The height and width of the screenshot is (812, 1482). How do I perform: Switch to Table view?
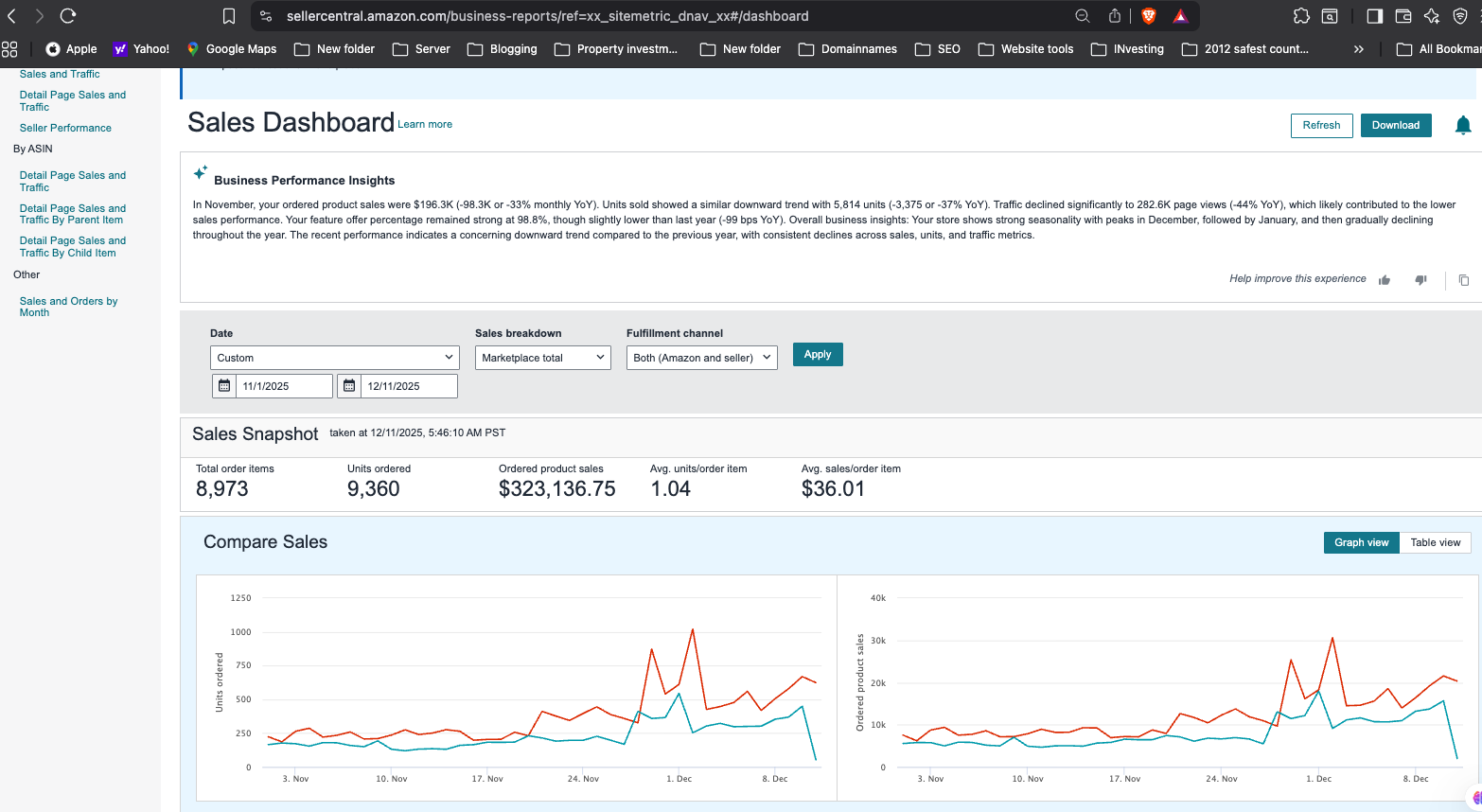[1435, 542]
